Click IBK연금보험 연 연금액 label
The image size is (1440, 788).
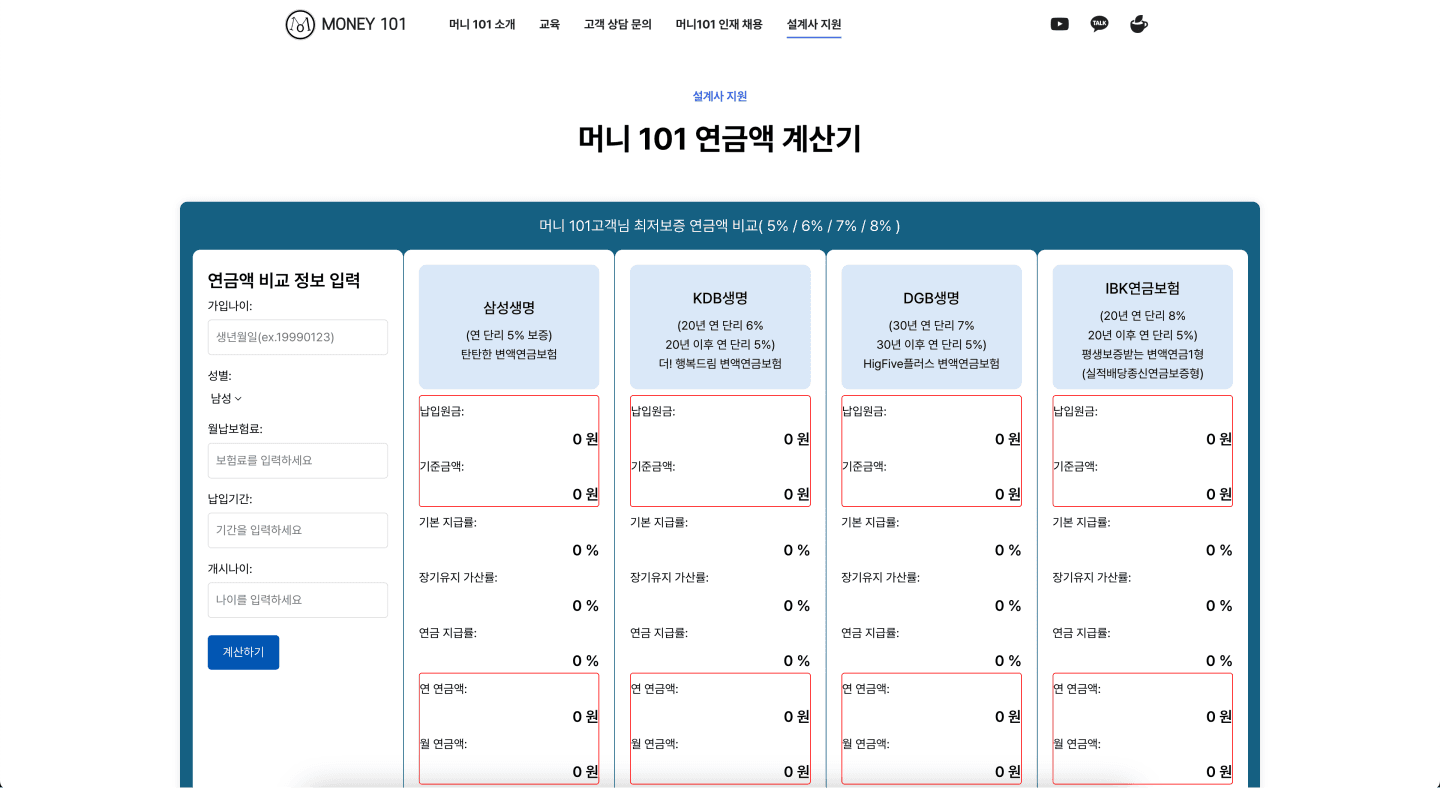click(x=1077, y=688)
